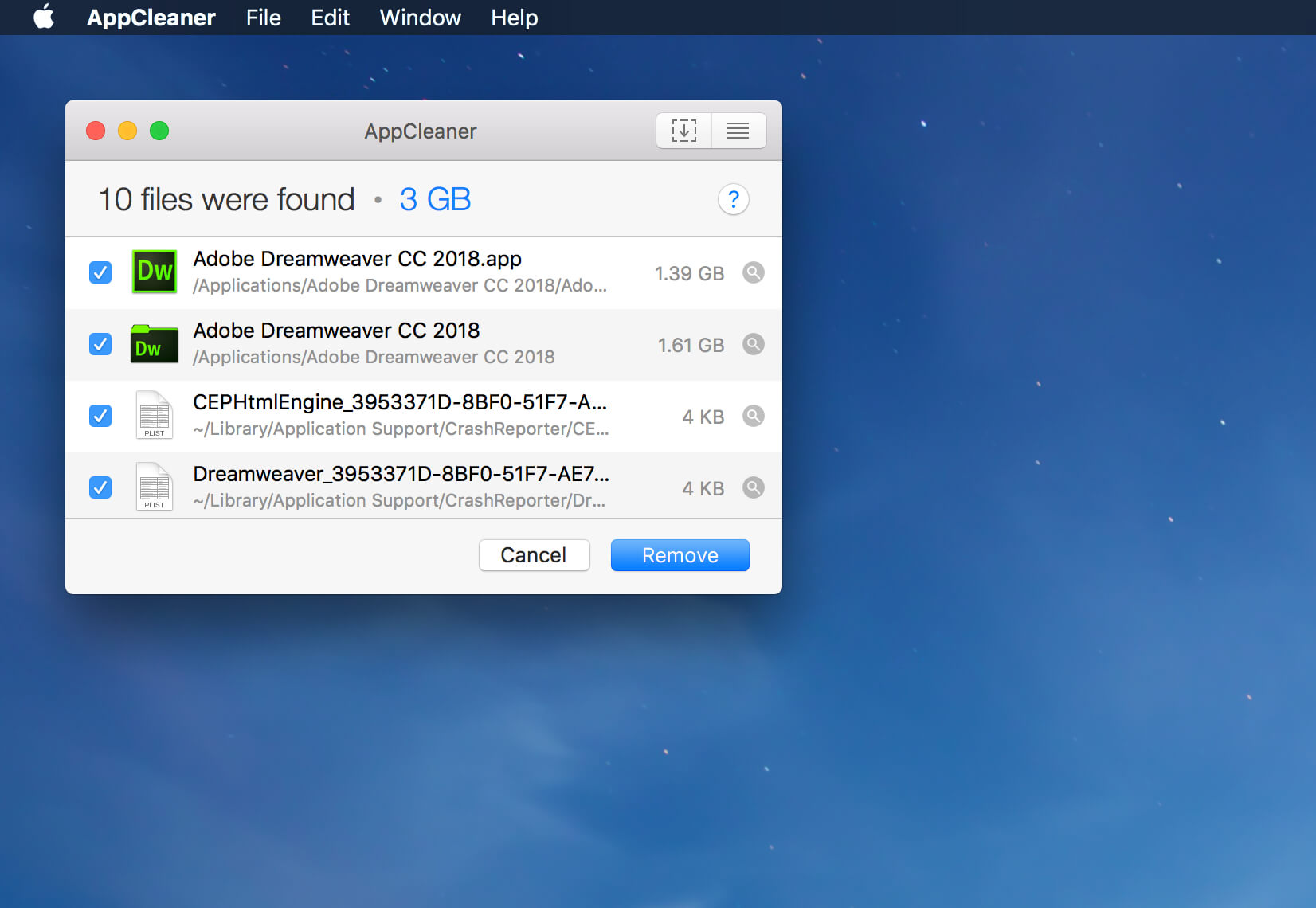The height and width of the screenshot is (908, 1316).
Task: Open the File menu
Action: [x=264, y=18]
